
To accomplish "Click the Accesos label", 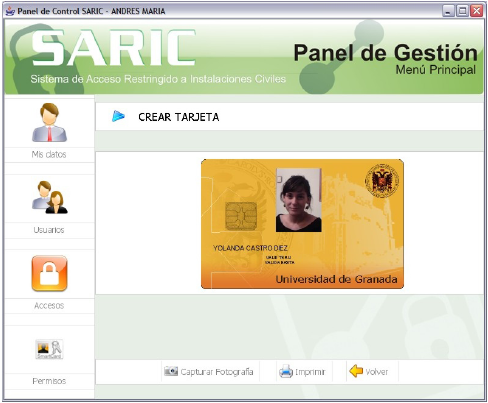I will [x=49, y=306].
